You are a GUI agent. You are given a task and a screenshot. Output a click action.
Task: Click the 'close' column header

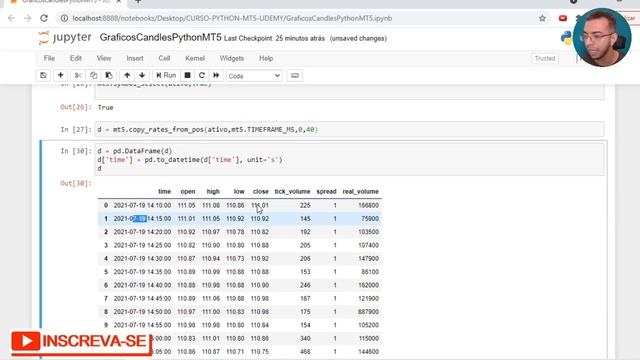pyautogui.click(x=260, y=191)
